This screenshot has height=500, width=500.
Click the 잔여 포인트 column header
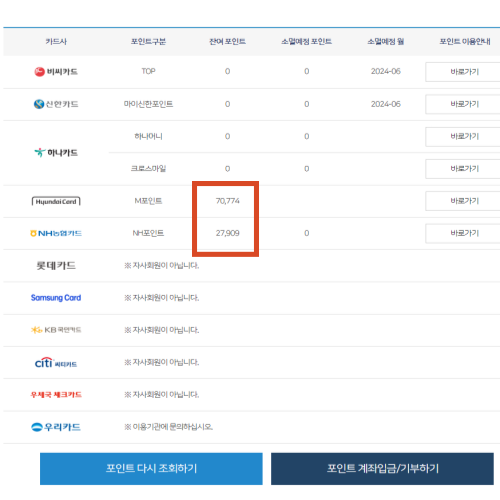[x=227, y=42]
